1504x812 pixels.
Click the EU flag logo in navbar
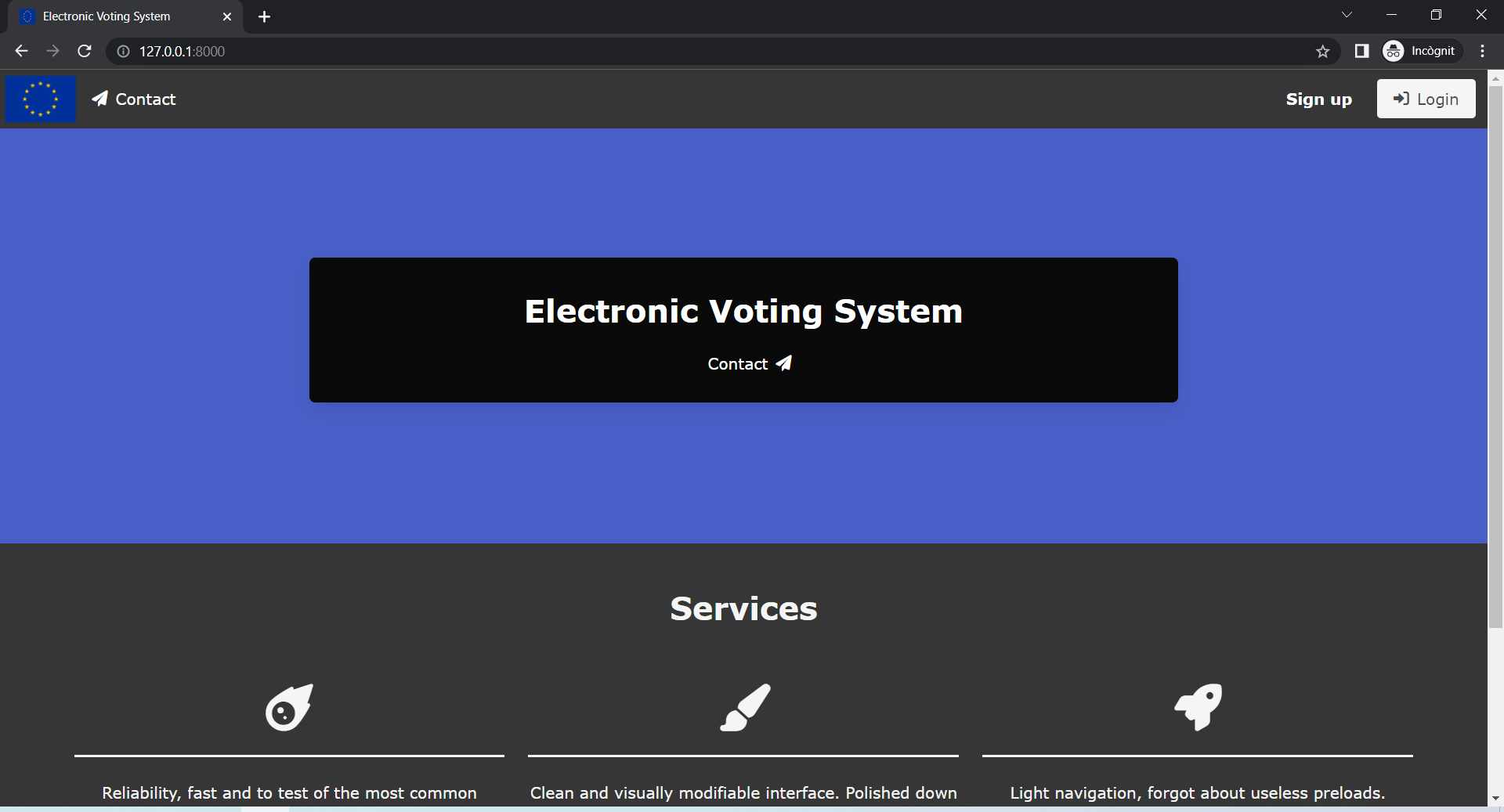click(40, 99)
